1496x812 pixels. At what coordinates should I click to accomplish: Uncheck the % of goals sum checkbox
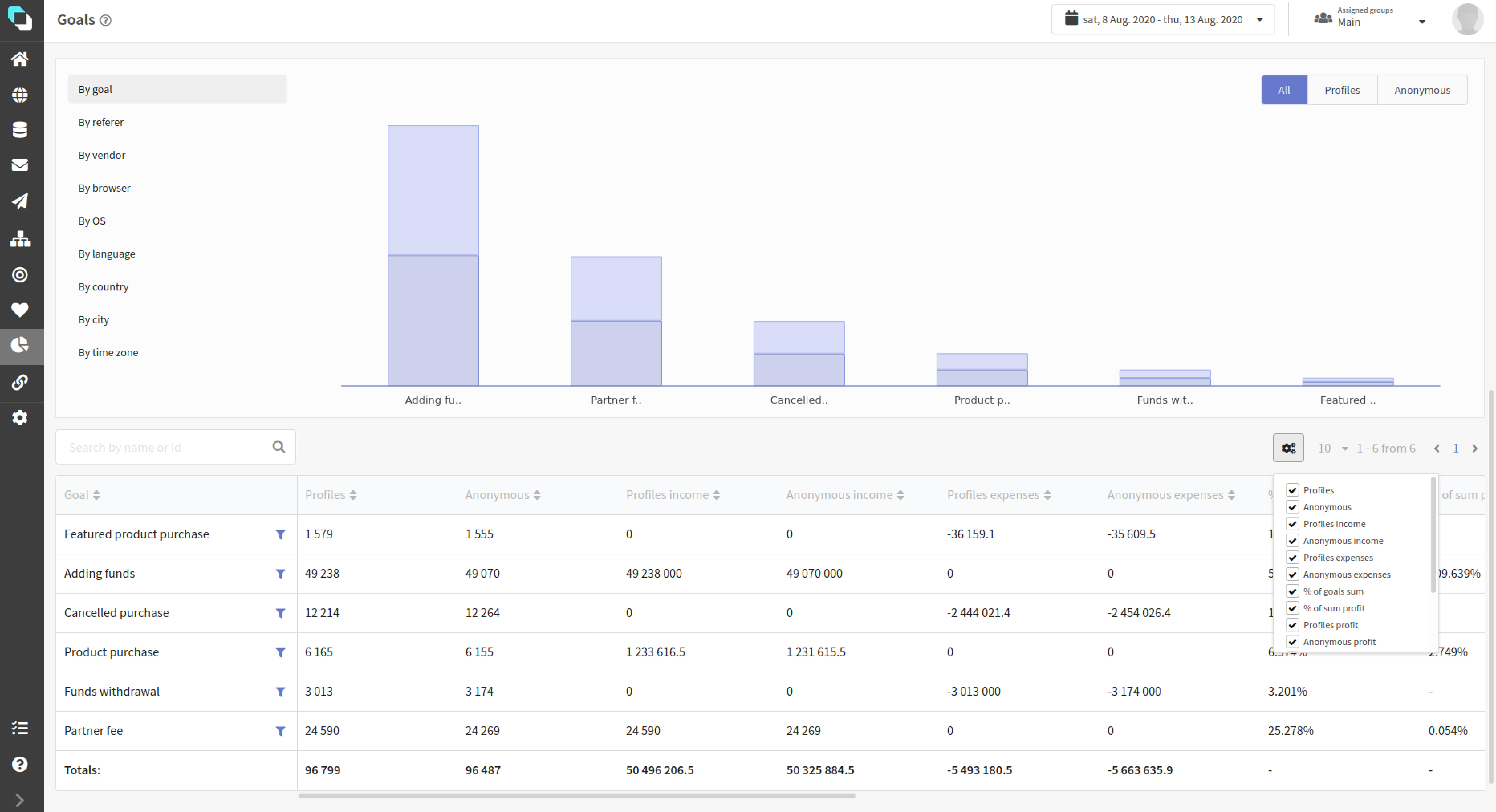pos(1292,591)
